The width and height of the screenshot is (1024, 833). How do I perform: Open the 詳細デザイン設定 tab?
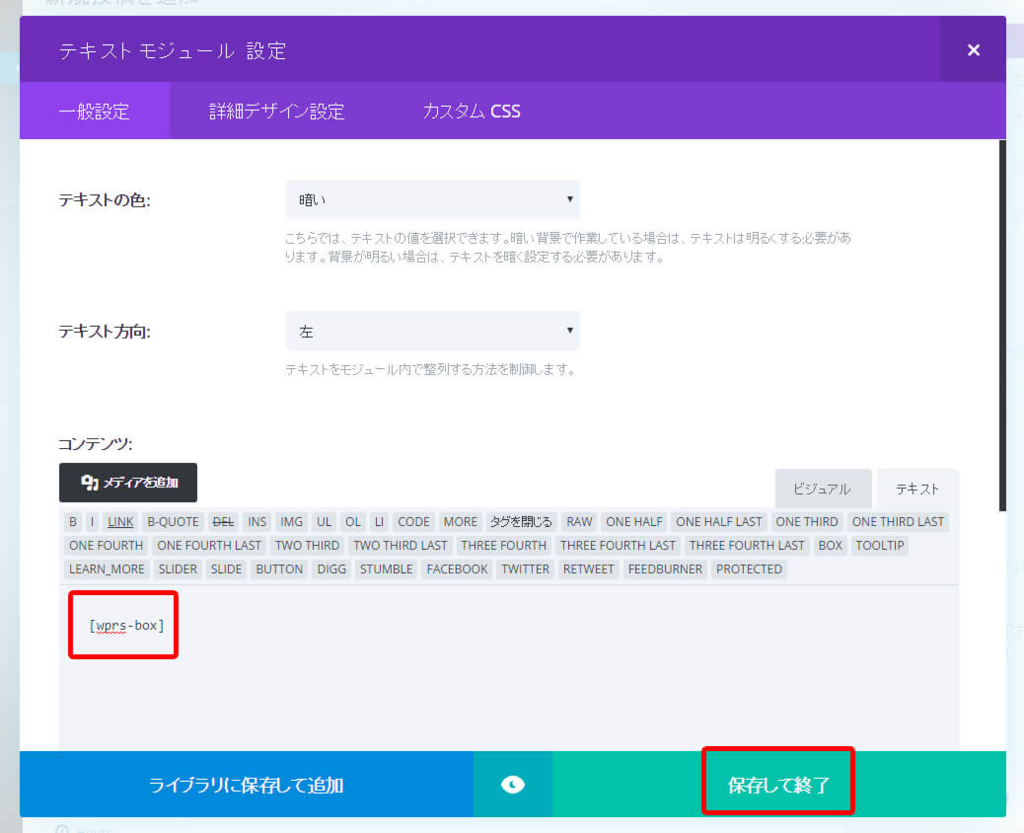pyautogui.click(x=276, y=111)
